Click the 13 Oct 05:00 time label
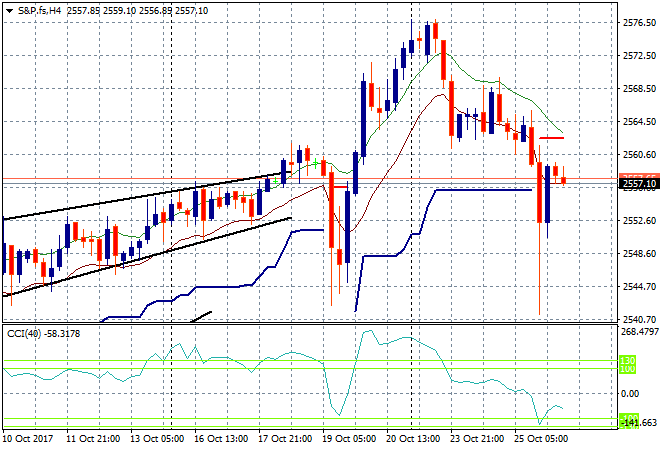Image resolution: width=660 pixels, height=450 pixels. pos(157,439)
